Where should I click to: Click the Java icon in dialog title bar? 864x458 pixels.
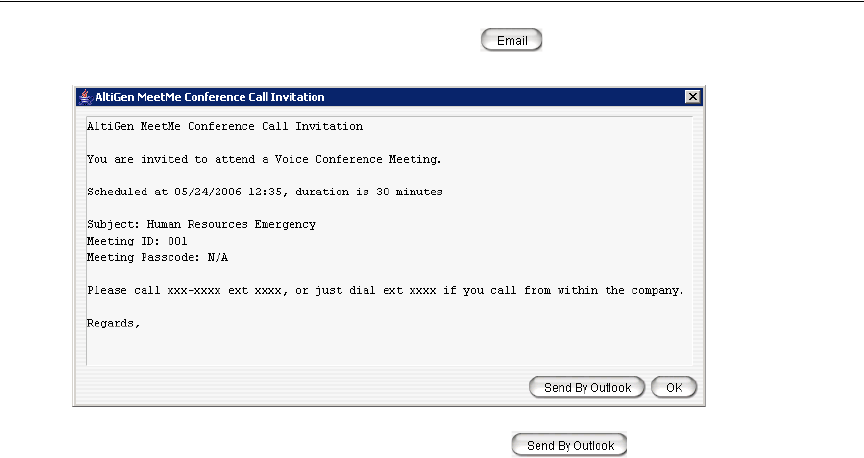click(85, 97)
